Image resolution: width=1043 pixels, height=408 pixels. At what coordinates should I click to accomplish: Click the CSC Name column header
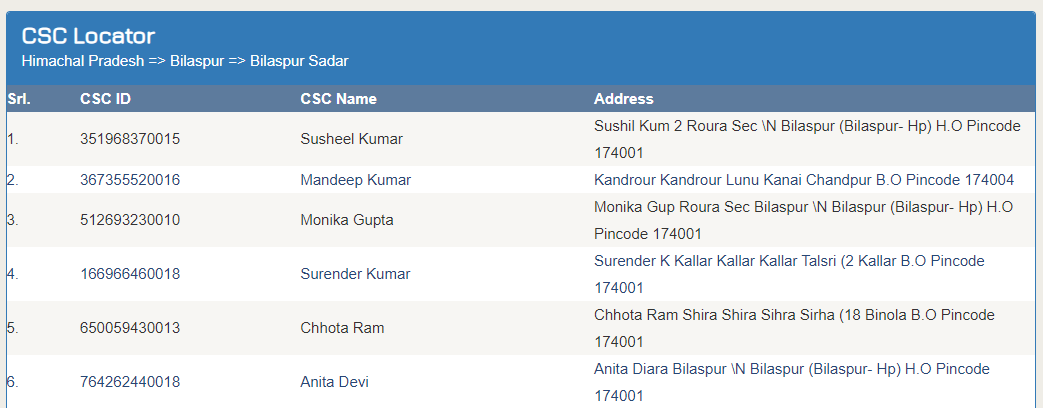[339, 99]
